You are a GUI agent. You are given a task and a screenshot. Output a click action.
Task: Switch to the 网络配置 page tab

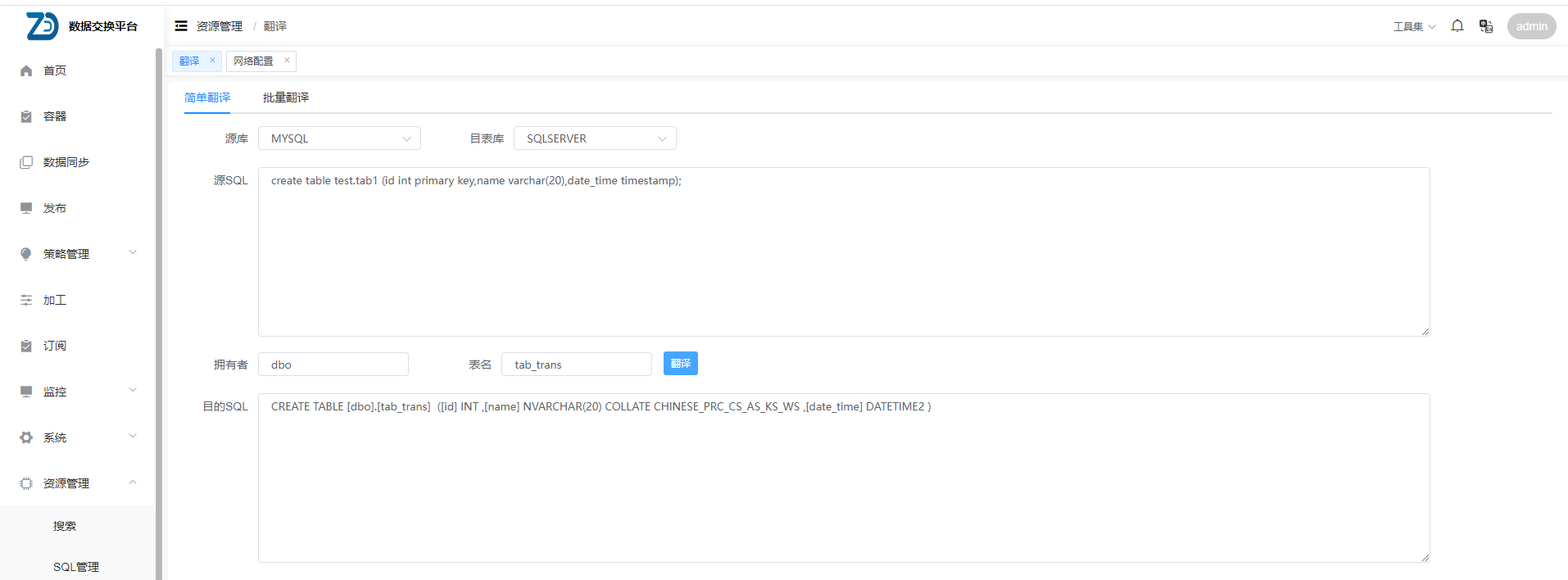tap(253, 61)
